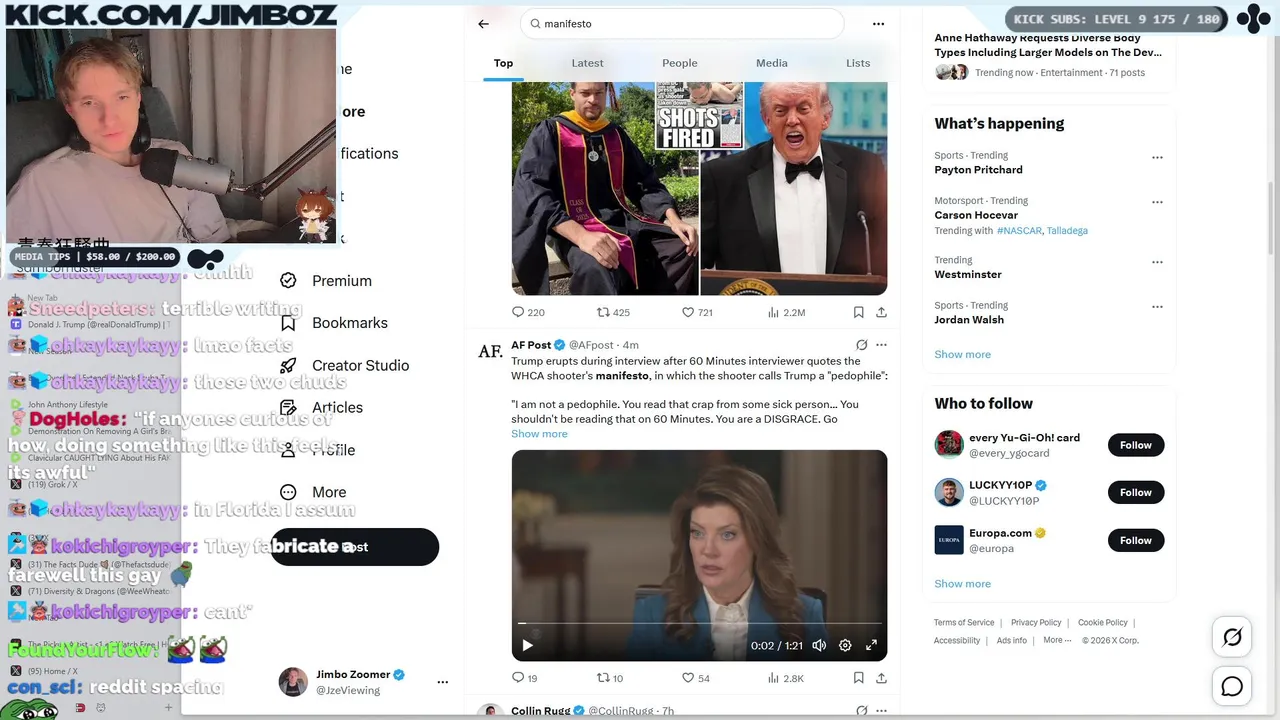The height and width of the screenshot is (720, 1280).
Task: Switch to the Lists tab
Action: [858, 63]
